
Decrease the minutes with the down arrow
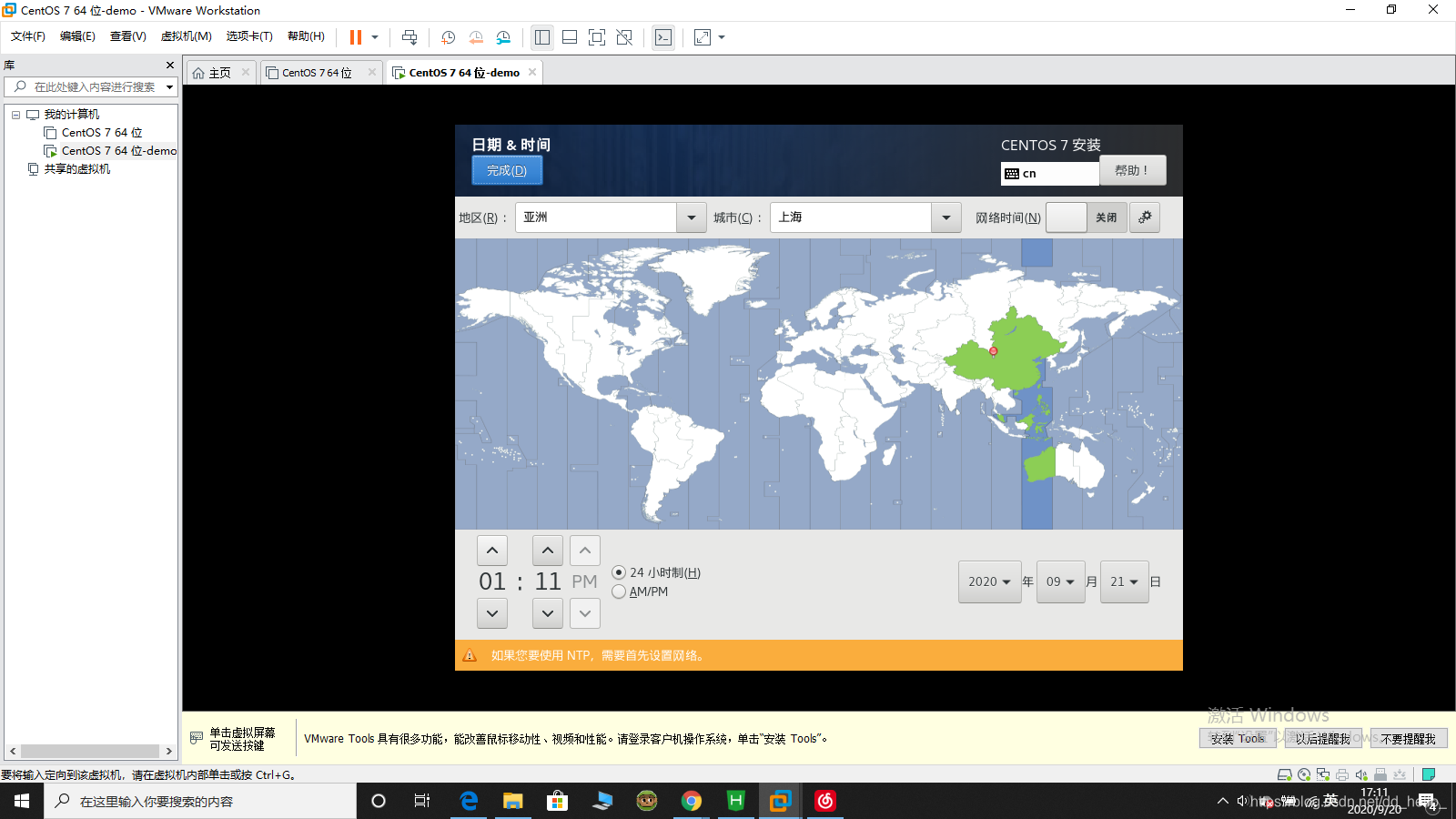(x=548, y=613)
